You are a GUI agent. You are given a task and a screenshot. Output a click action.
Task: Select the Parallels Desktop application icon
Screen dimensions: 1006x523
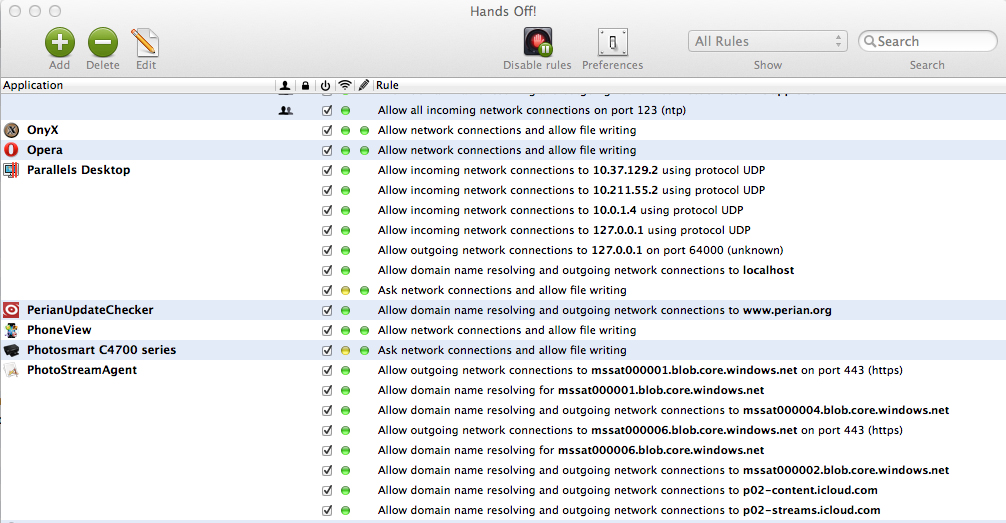coord(12,170)
